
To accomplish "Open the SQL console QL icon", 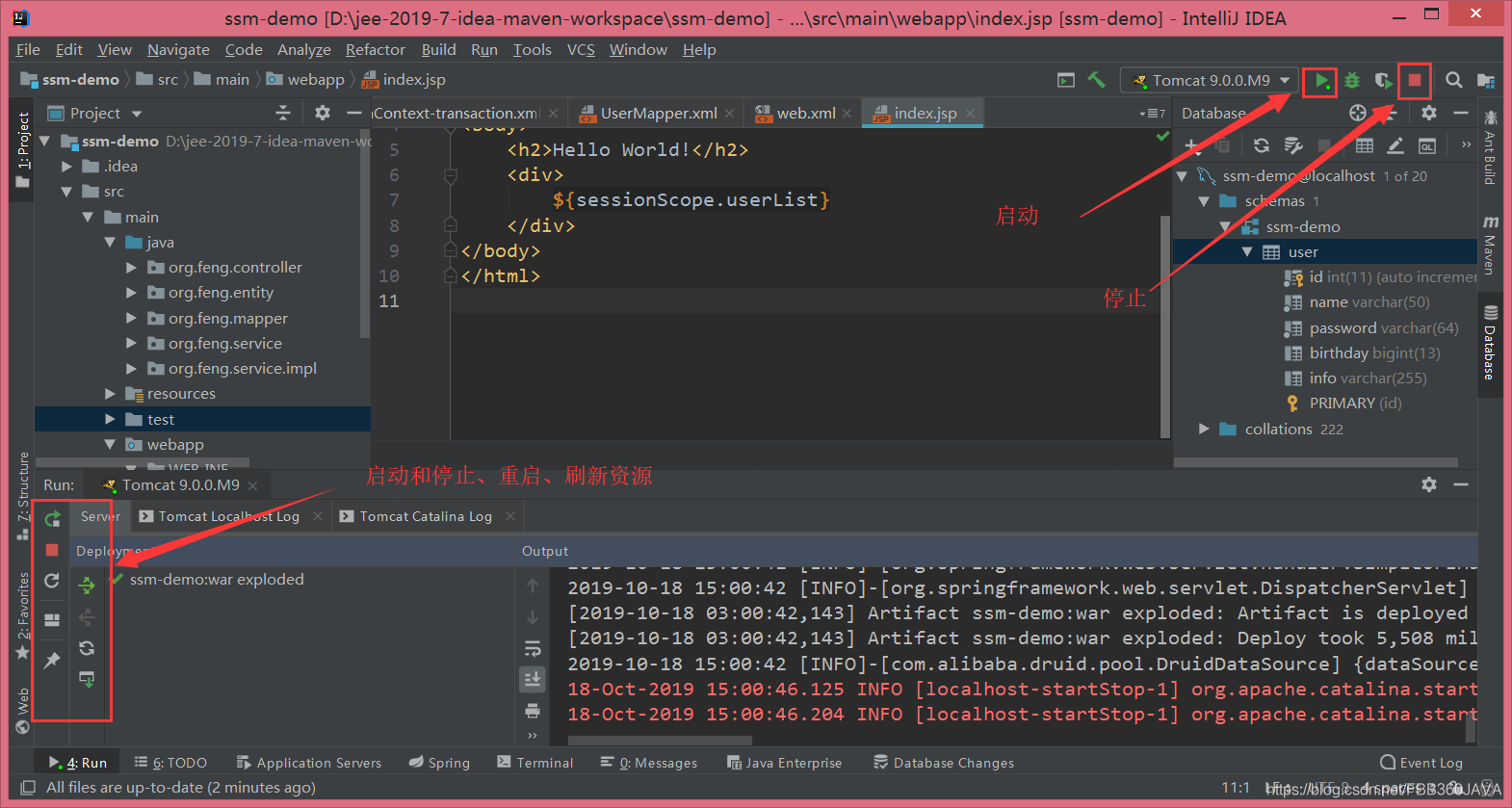I will pyautogui.click(x=1427, y=146).
